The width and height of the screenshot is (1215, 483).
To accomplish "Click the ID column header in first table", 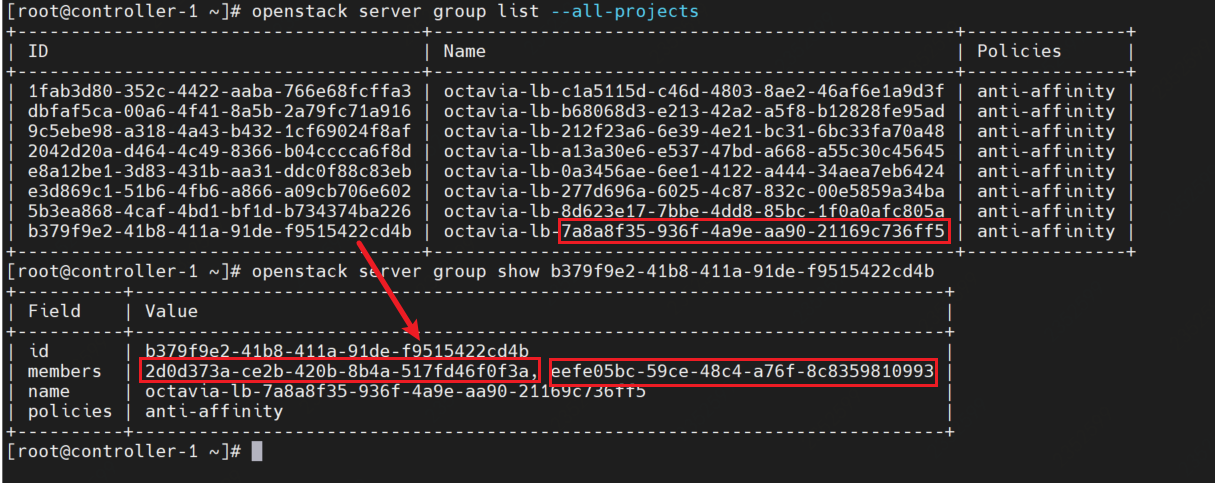I will point(37,51).
